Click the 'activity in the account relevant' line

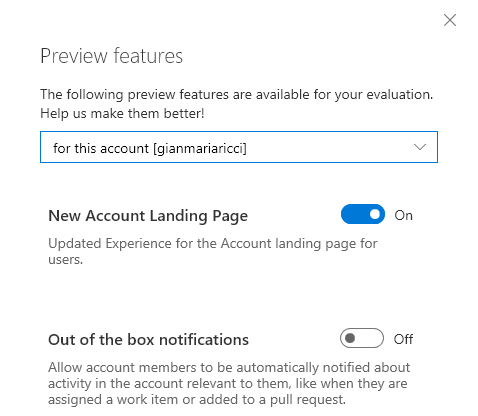pos(228,384)
